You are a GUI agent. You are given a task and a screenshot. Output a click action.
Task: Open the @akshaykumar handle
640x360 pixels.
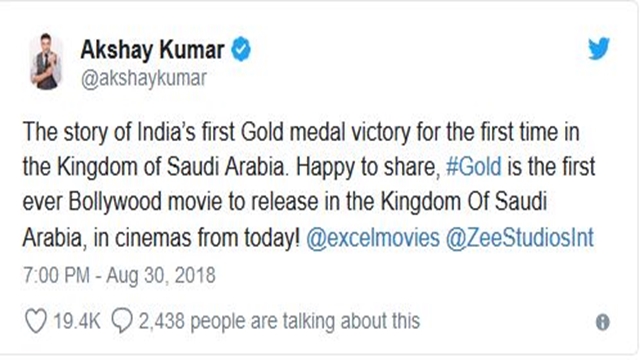144,78
